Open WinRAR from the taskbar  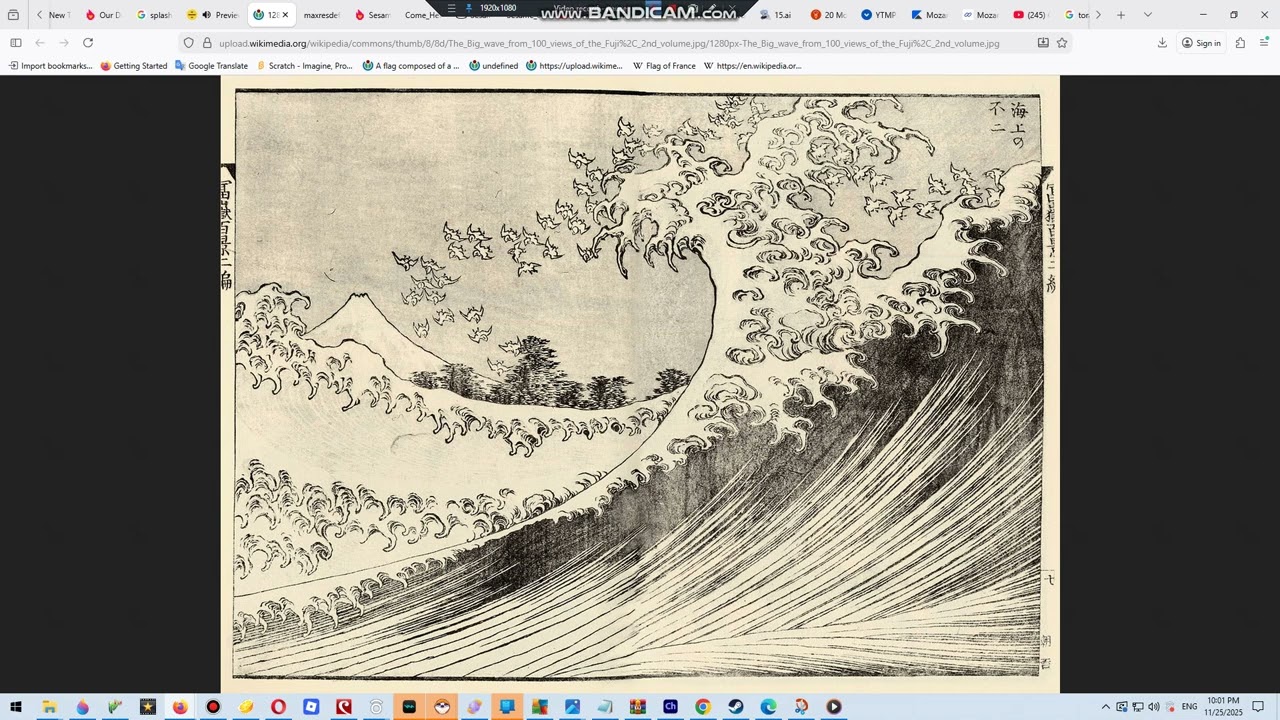pos(638,707)
